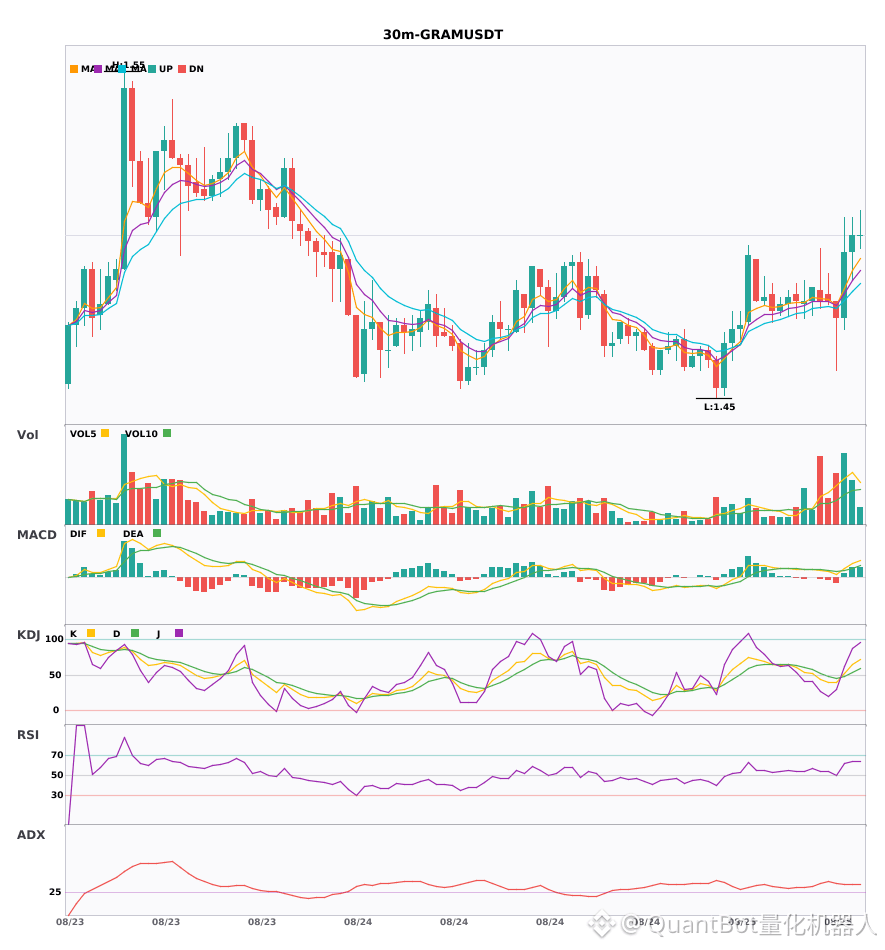Viewport: 885px width, 950px height.
Task: Click the leftmost 08/23 date label
Action: tap(70, 922)
